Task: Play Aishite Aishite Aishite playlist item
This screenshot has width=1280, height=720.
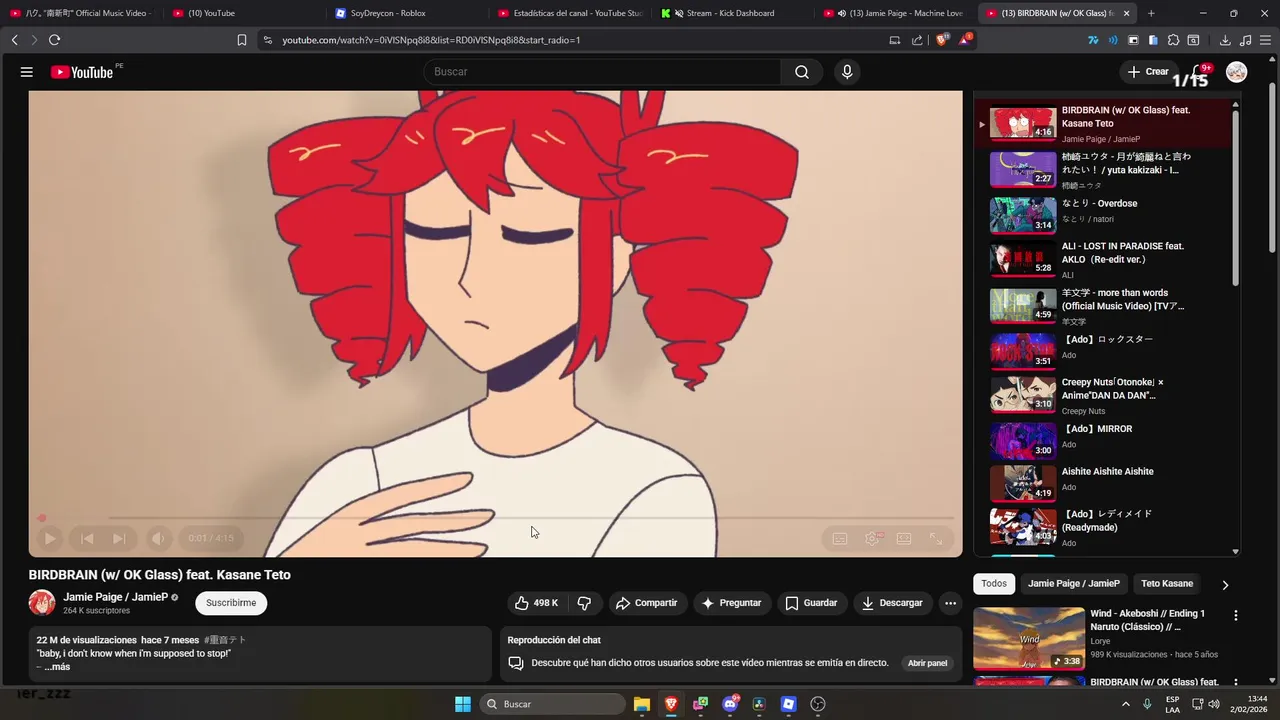Action: coord(1105,483)
